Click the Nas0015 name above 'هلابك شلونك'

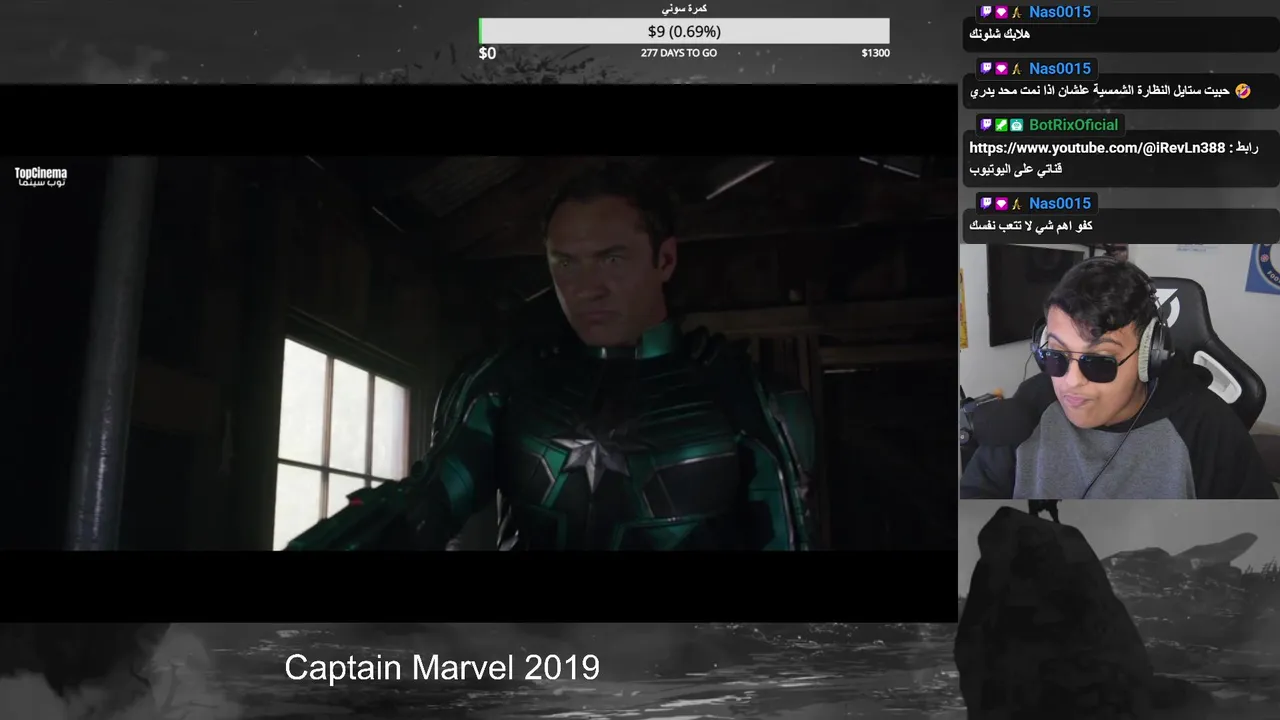pos(1060,12)
